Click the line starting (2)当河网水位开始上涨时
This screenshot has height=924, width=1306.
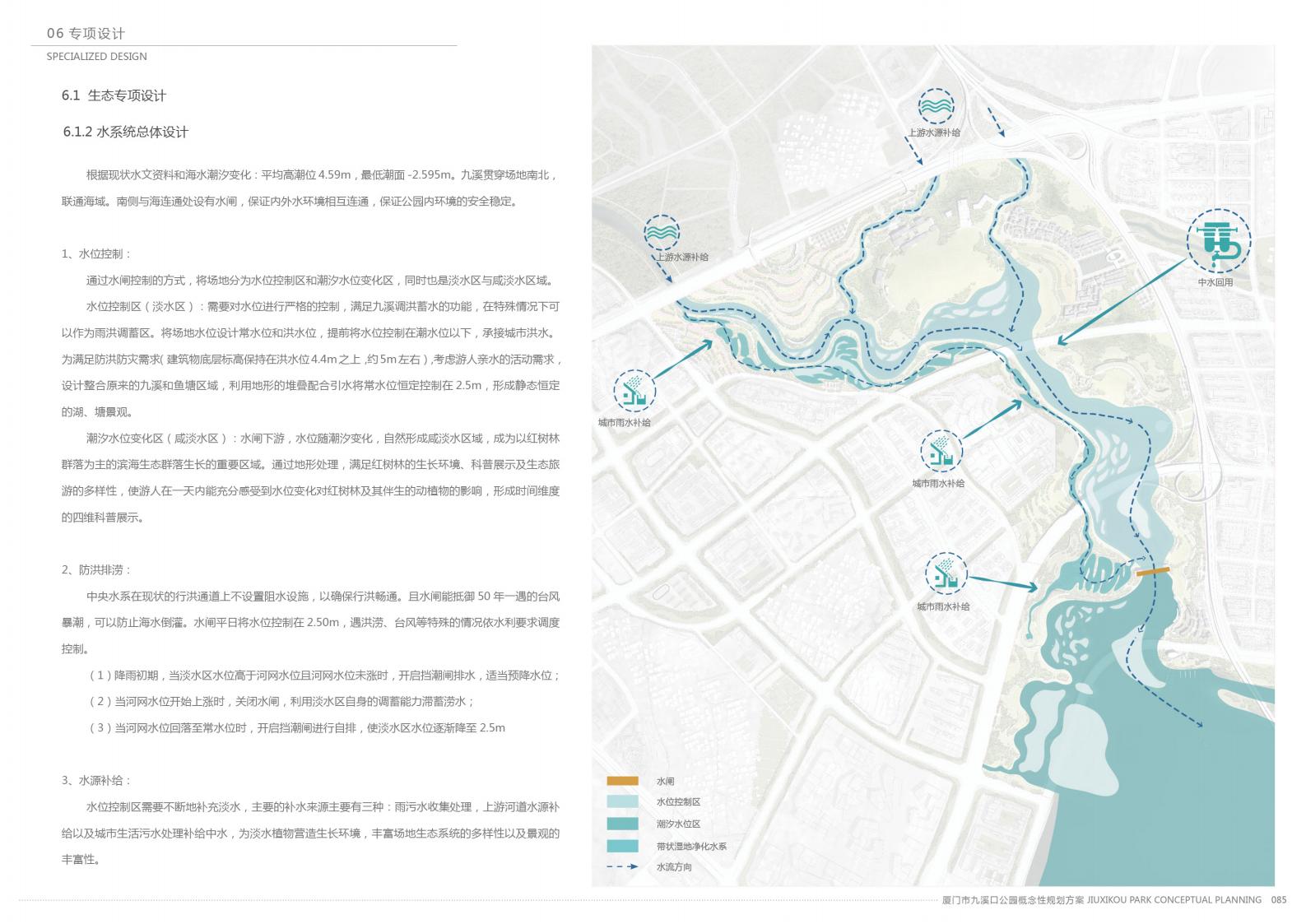281,702
